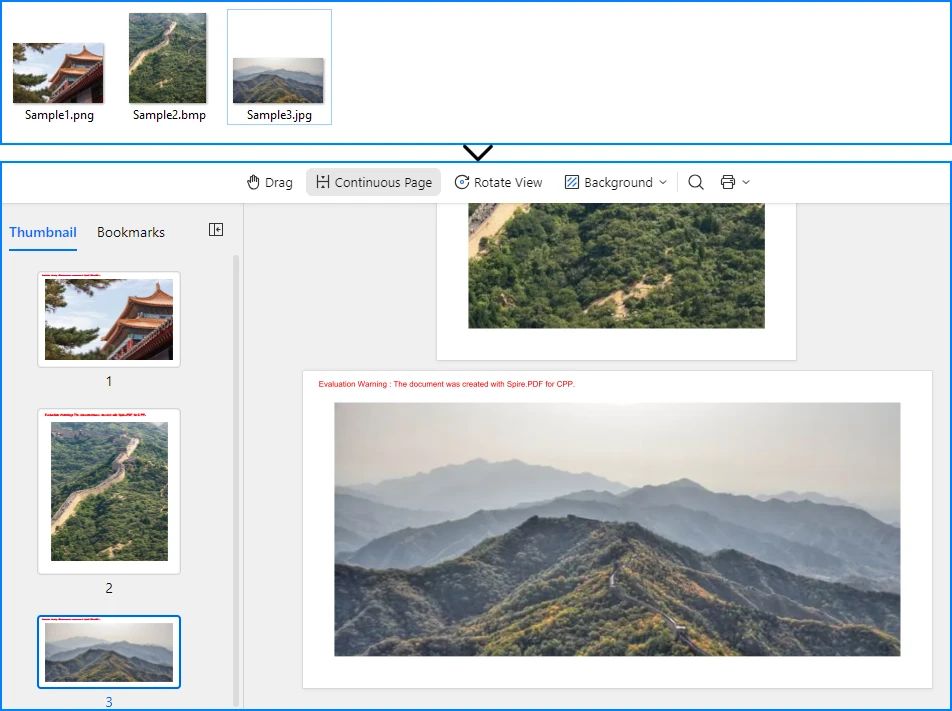Click the printer icon to print
This screenshot has height=711, width=952.
[x=727, y=182]
